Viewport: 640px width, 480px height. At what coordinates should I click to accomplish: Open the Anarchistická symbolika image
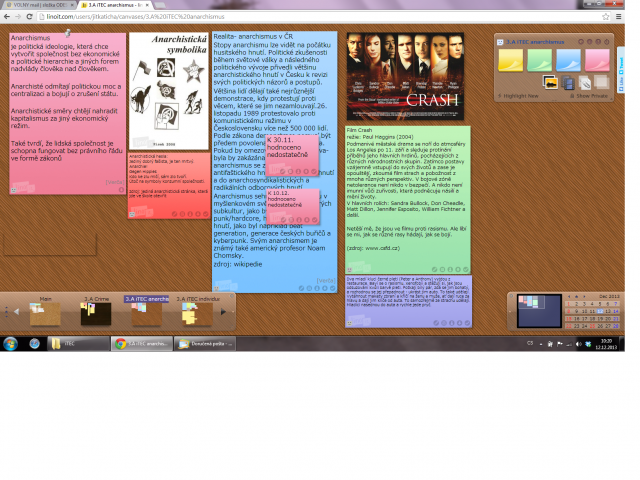(x=169, y=91)
